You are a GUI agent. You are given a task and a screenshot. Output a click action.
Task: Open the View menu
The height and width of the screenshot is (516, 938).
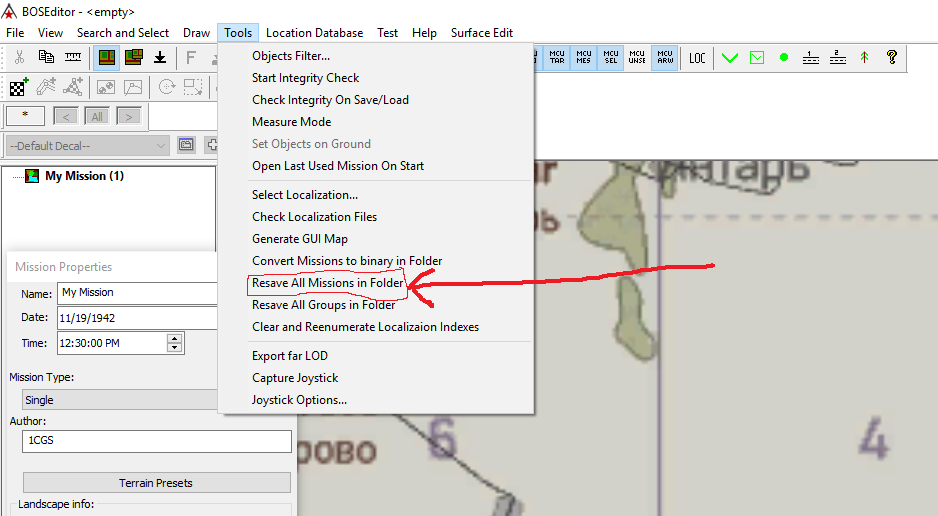click(50, 33)
